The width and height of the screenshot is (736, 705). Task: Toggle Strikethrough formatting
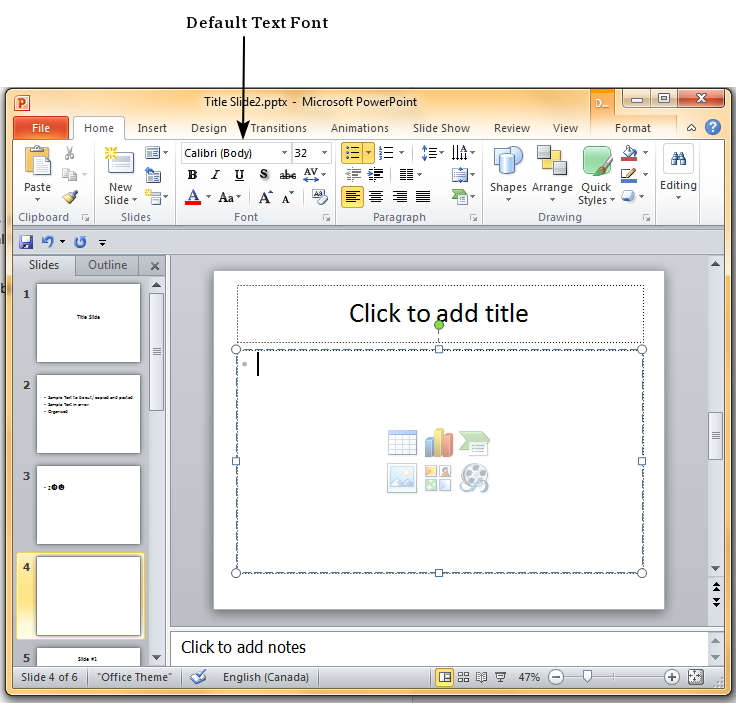(288, 175)
